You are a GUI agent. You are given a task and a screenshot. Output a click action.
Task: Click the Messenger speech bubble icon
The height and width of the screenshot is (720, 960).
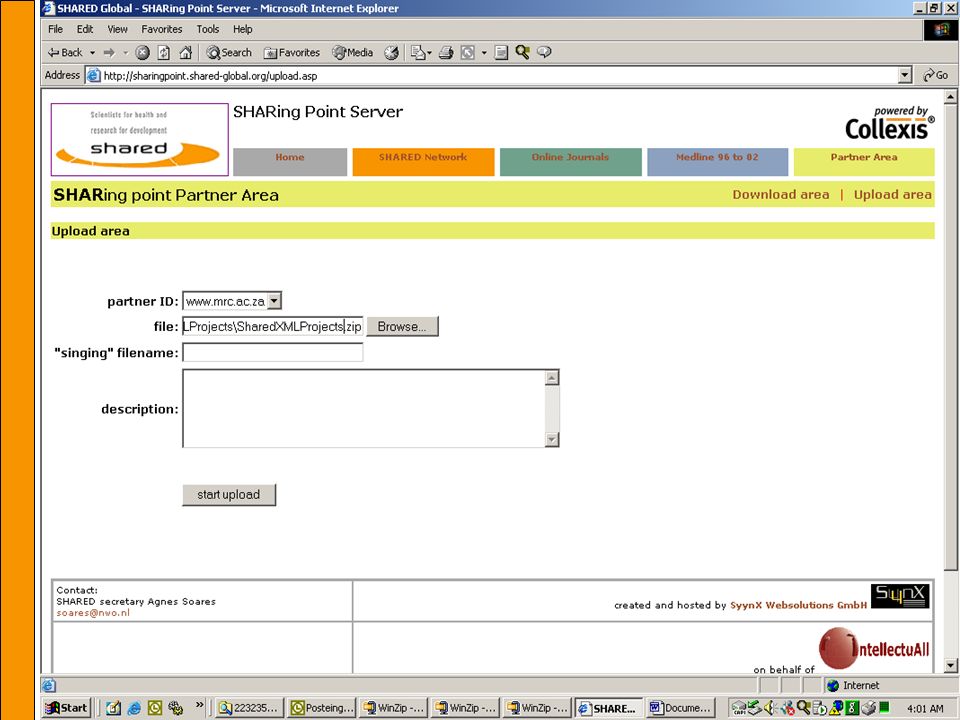pyautogui.click(x=544, y=53)
